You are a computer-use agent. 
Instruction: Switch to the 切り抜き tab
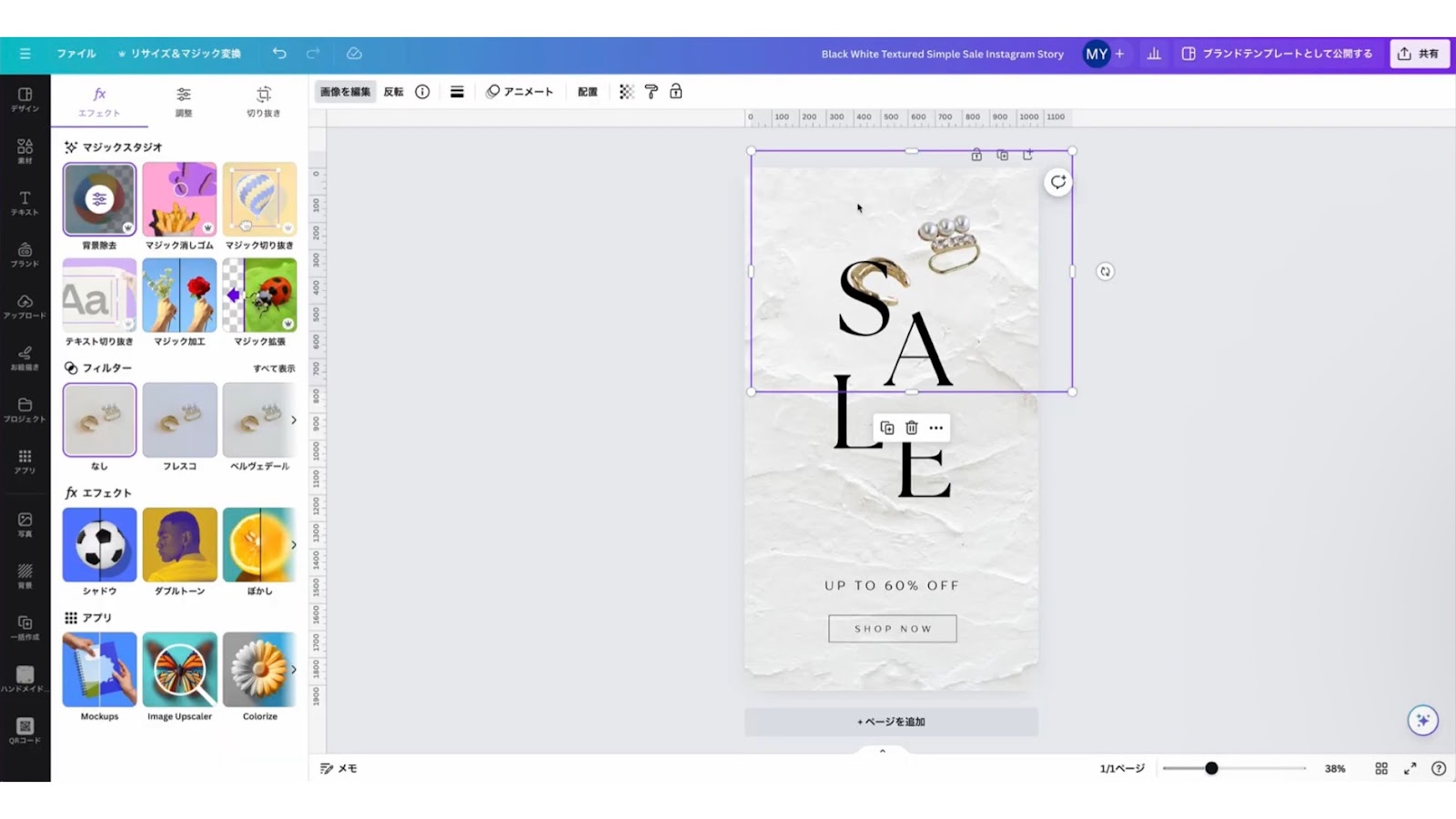pyautogui.click(x=263, y=102)
